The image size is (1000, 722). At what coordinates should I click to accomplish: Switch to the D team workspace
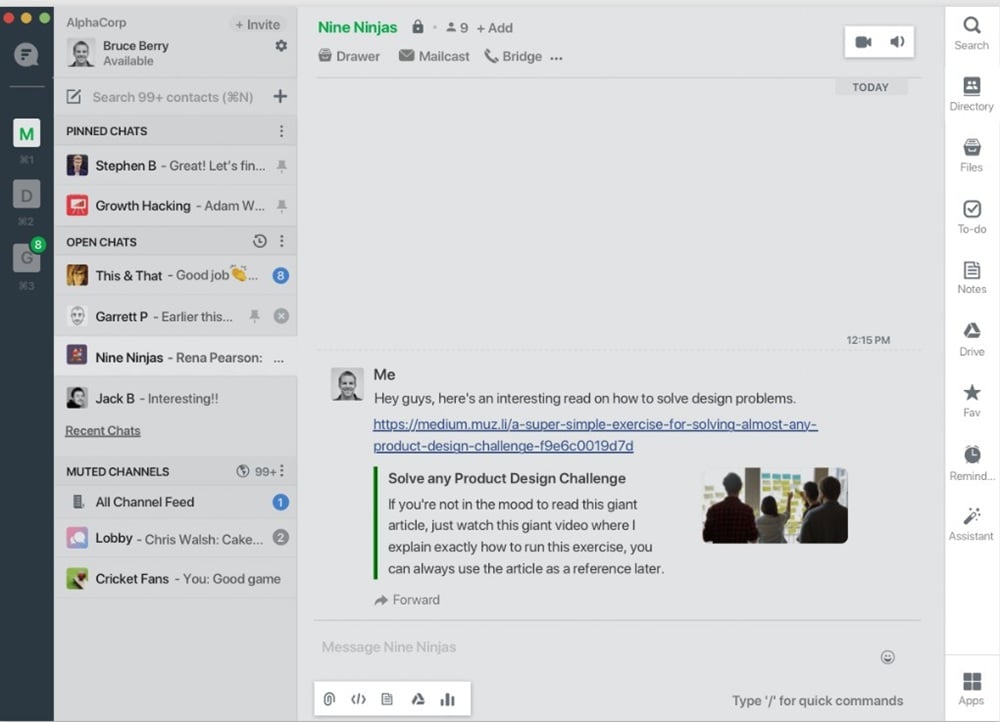click(27, 195)
